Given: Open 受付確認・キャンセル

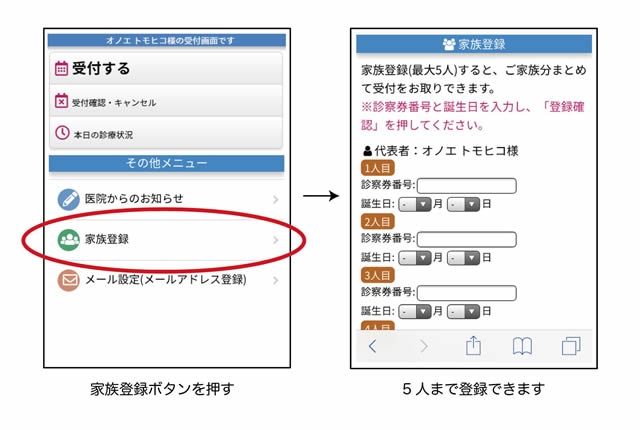Looking at the screenshot, I should [x=166, y=101].
